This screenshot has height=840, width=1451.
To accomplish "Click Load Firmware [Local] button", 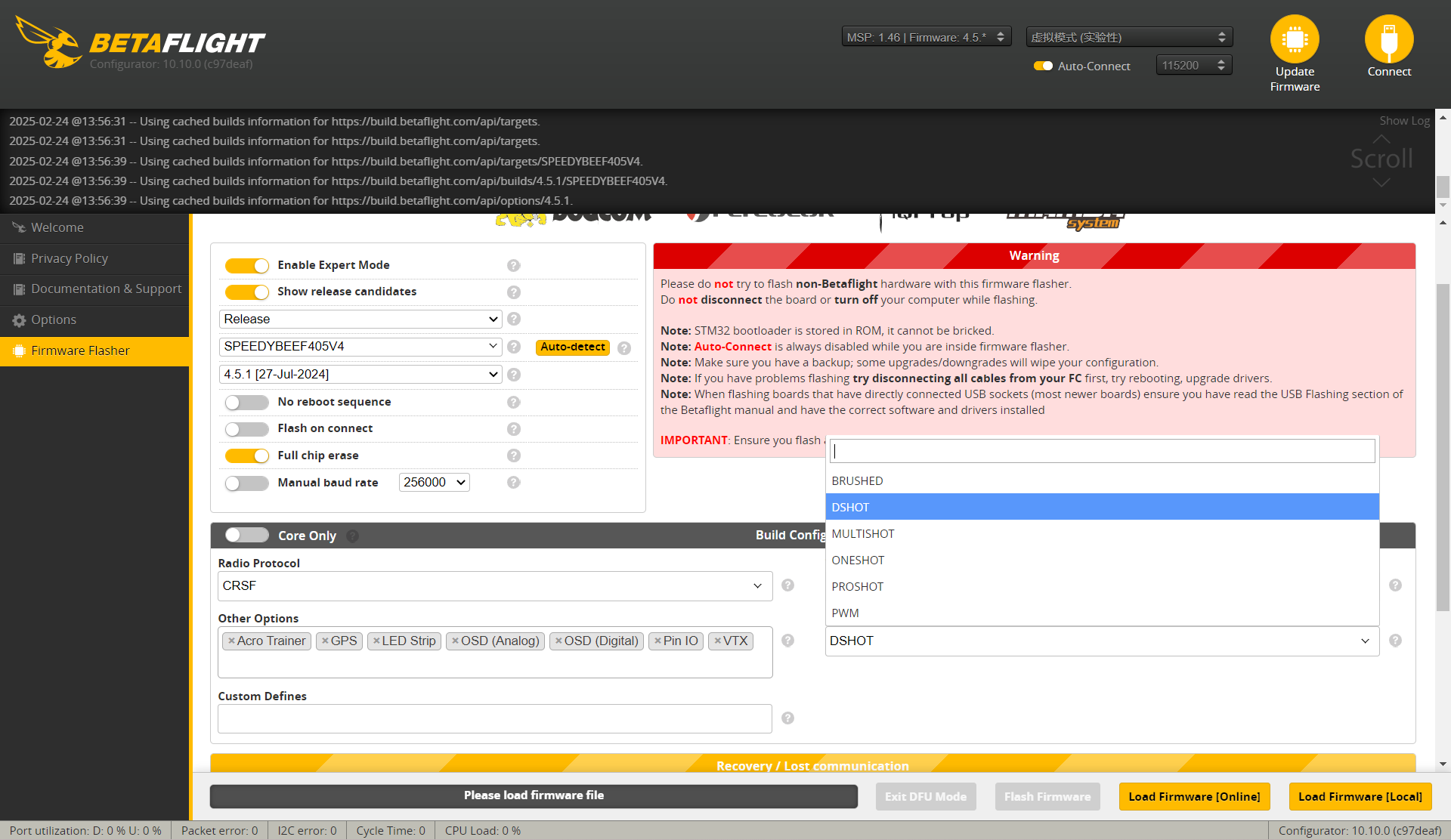I will 1360,796.
